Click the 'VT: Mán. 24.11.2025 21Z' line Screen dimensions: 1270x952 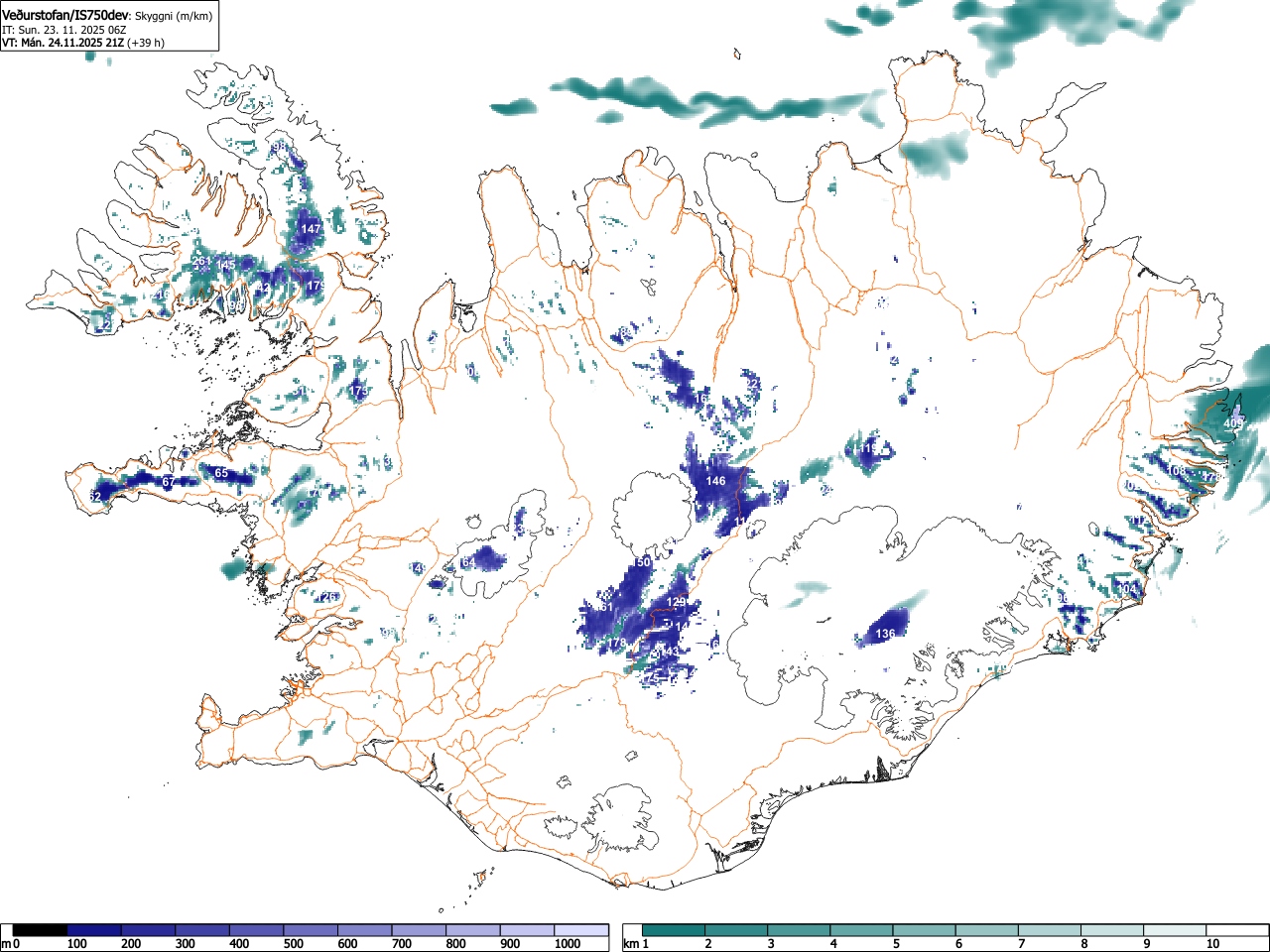point(62,43)
